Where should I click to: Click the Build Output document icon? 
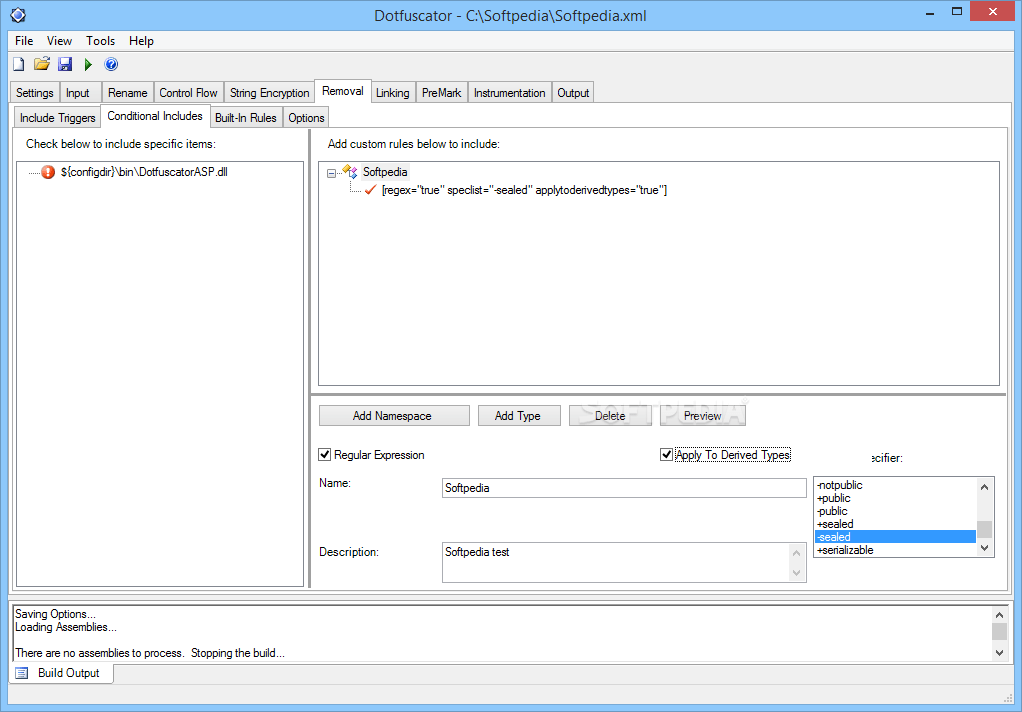click(x=22, y=673)
